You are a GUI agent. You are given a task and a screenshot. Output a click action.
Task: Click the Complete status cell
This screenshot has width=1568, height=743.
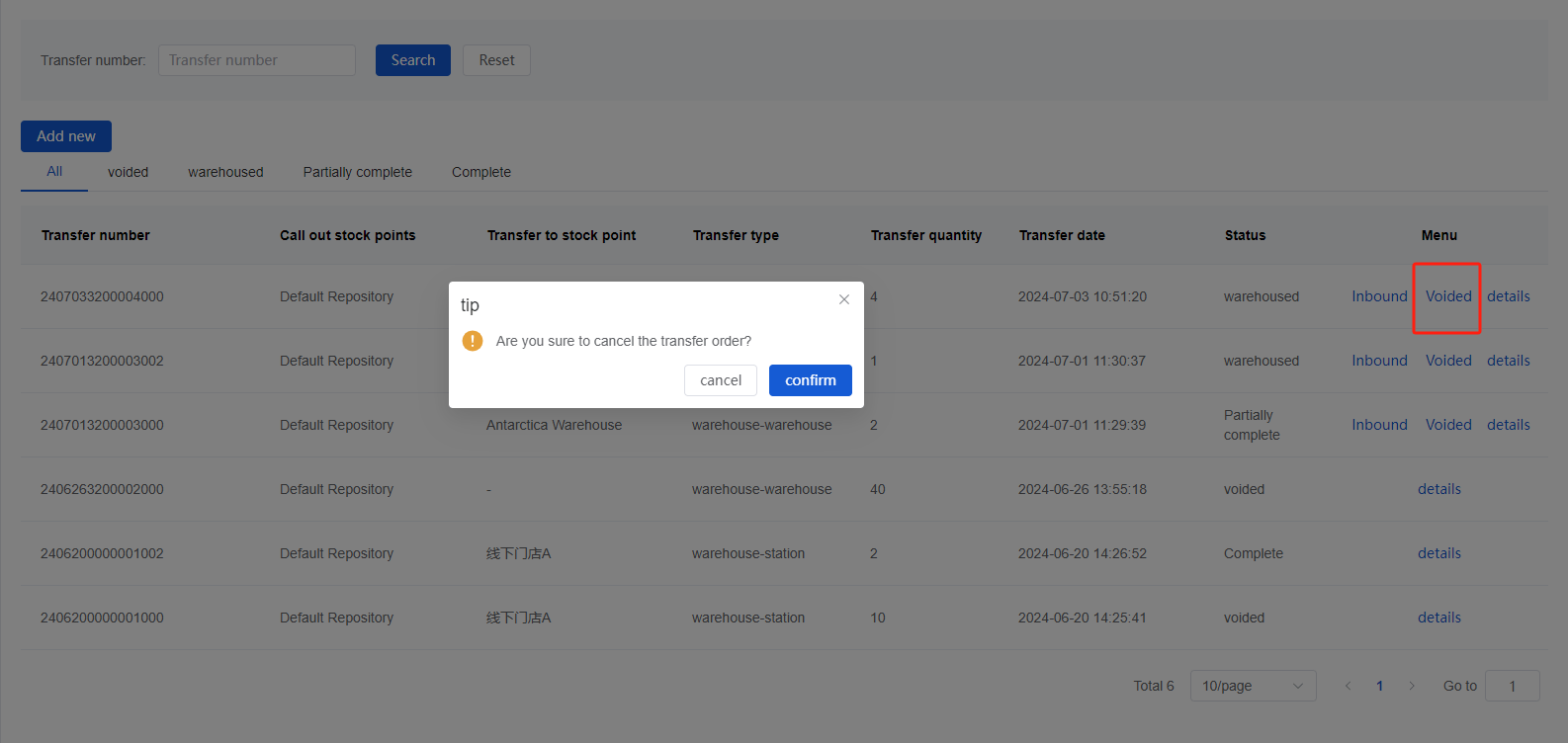pos(1254,553)
